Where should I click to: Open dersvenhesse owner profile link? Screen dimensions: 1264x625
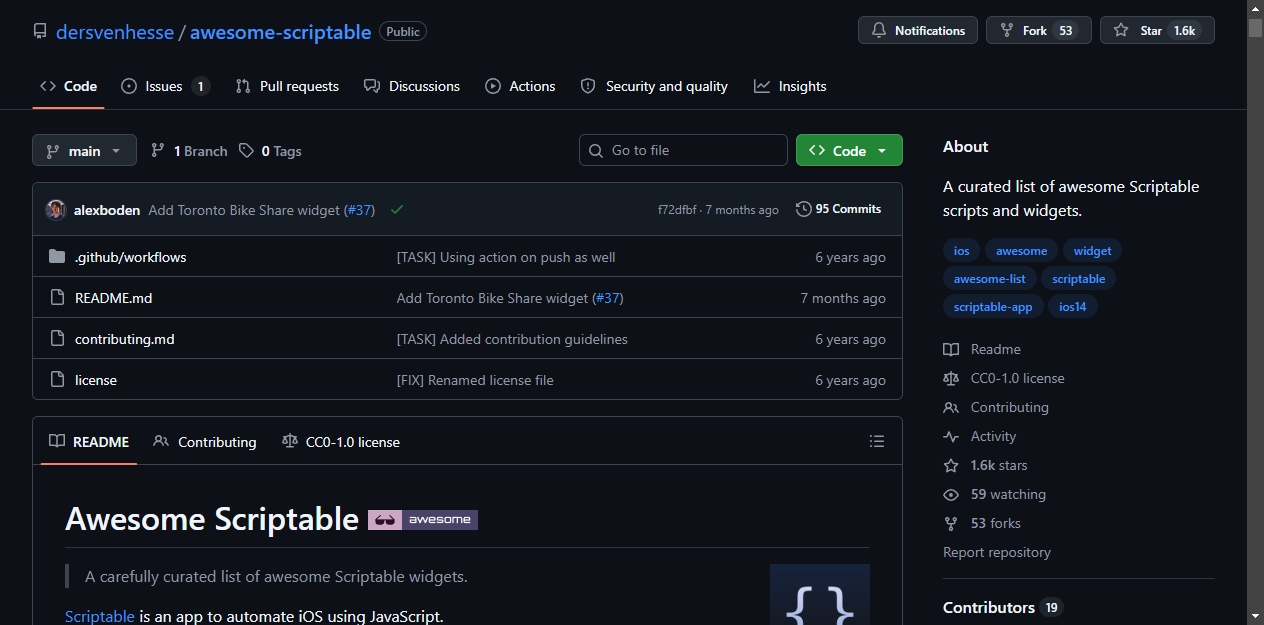pos(115,31)
